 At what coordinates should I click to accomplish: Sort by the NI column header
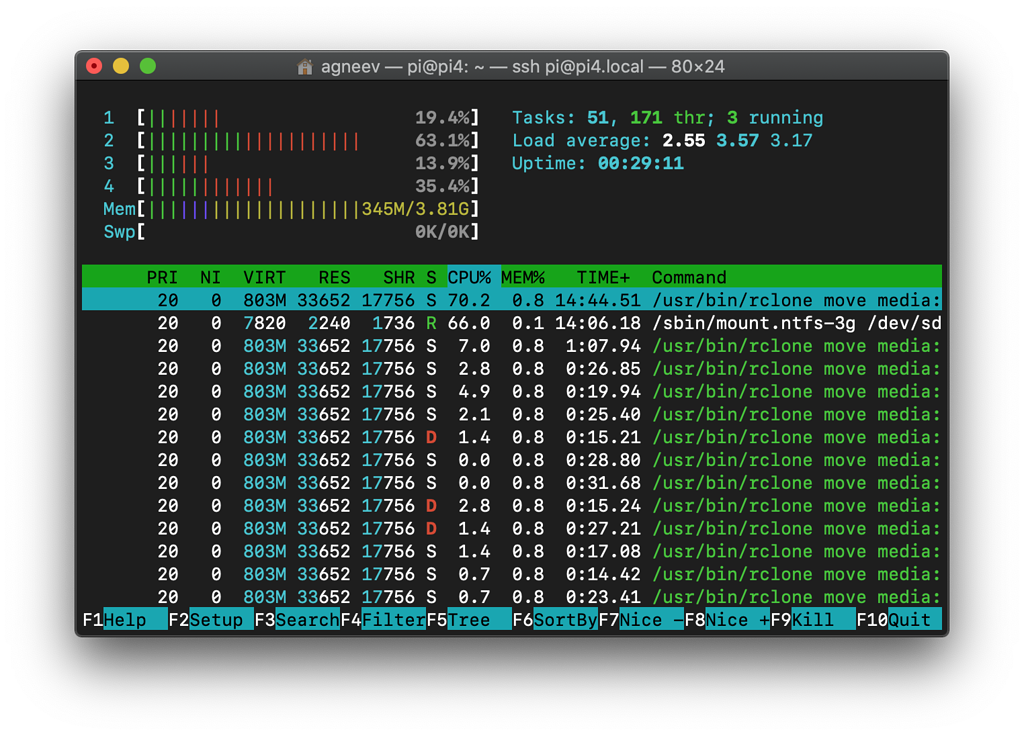click(x=210, y=278)
